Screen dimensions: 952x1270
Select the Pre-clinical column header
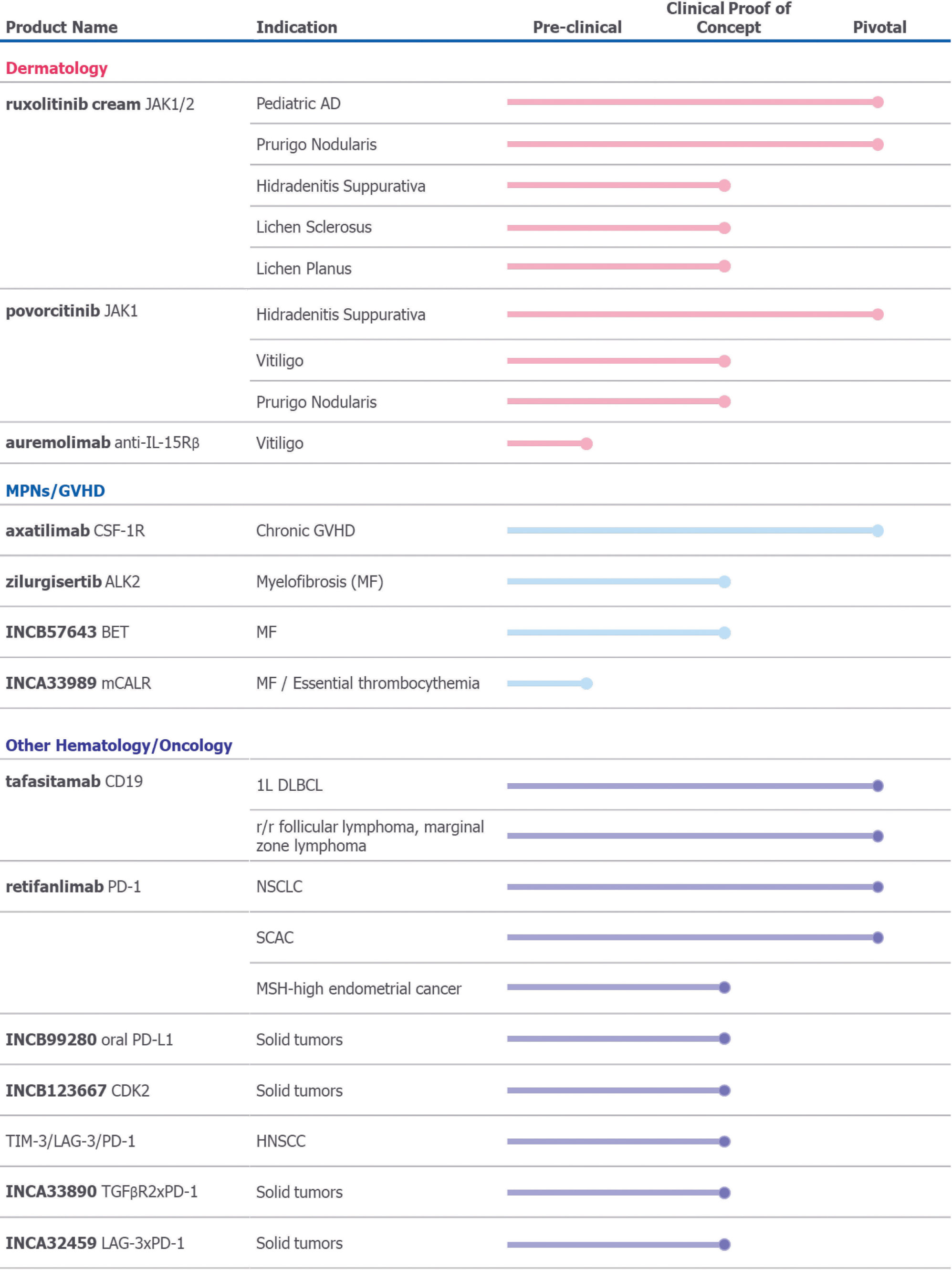click(577, 27)
